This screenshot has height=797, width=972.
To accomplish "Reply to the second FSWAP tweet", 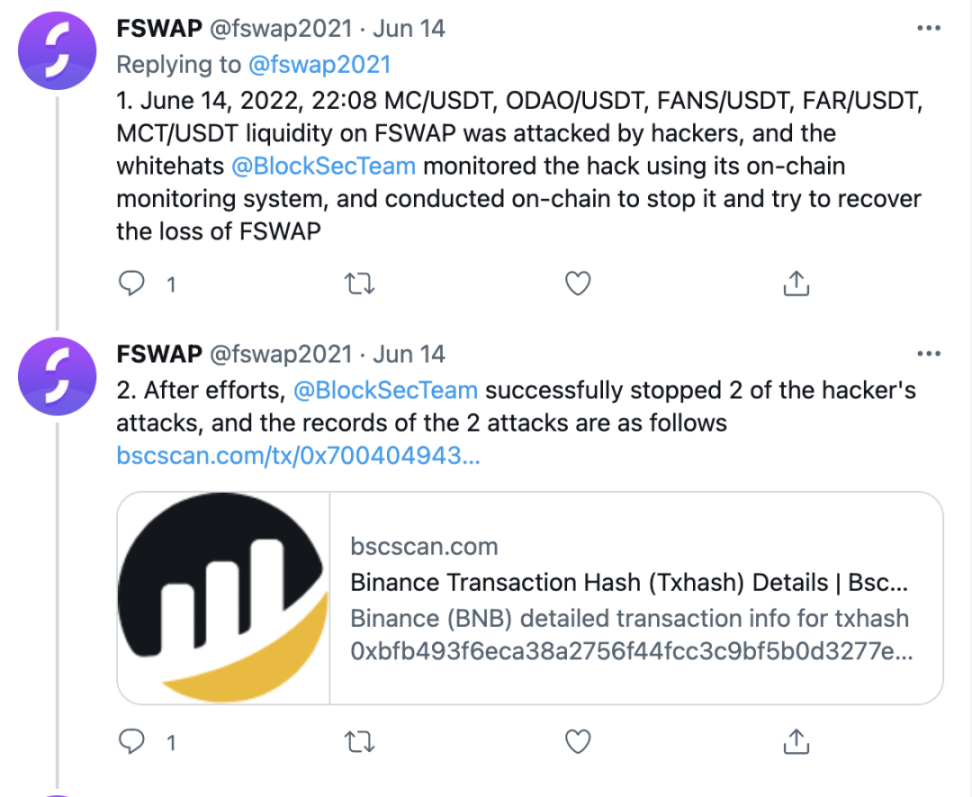I will click(x=133, y=741).
